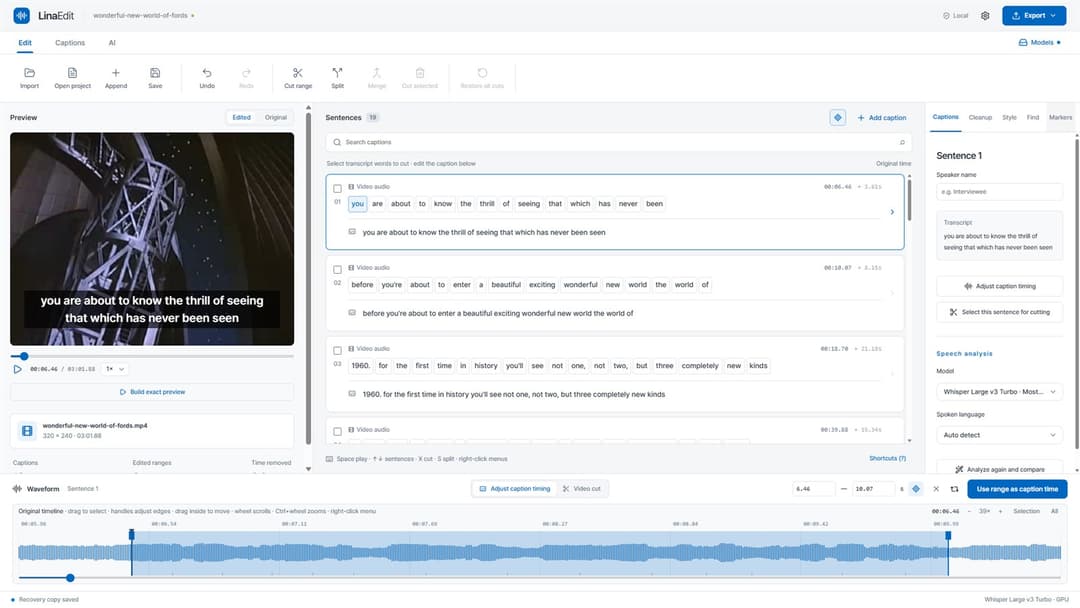Clear waveform range with X icon
1080x608 pixels.
click(x=936, y=489)
